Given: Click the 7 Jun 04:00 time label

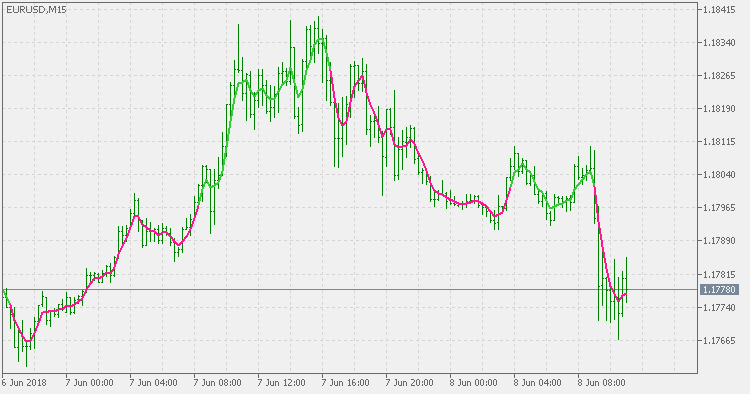Looking at the screenshot, I should click(x=154, y=383).
